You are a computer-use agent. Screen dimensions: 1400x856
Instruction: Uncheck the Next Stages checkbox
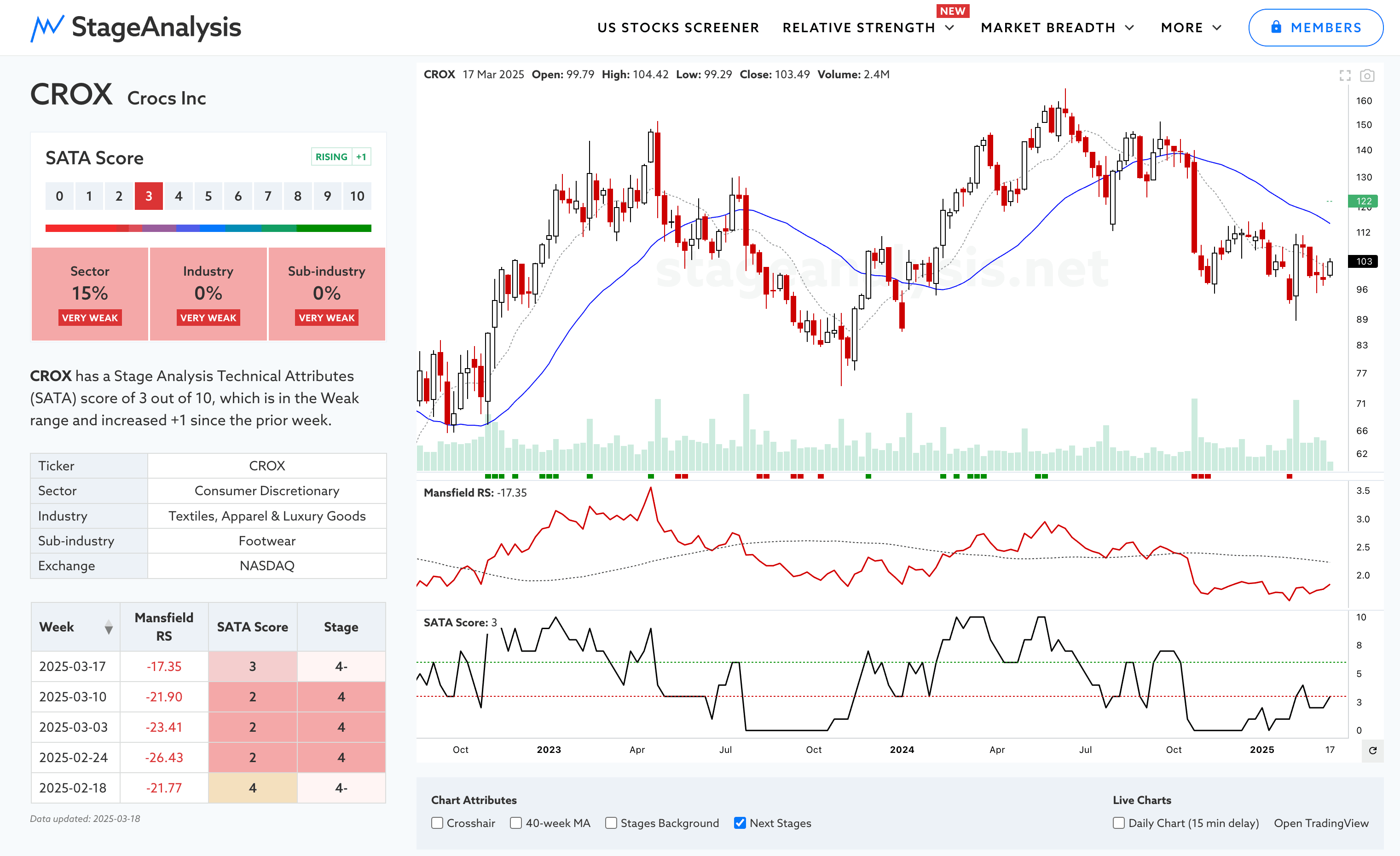pyautogui.click(x=740, y=823)
